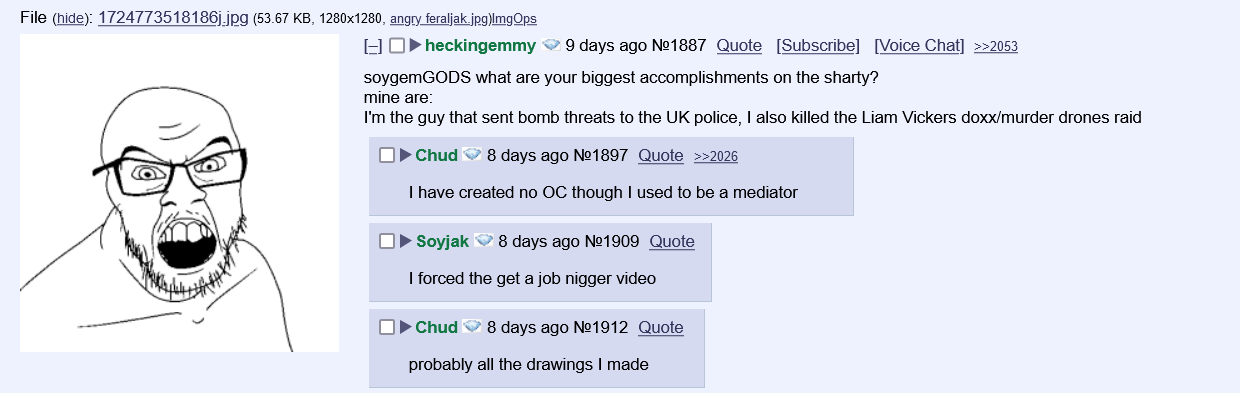1240x393 pixels.
Task: Expand the arrow menu on post №1912
Action: [x=406, y=328]
